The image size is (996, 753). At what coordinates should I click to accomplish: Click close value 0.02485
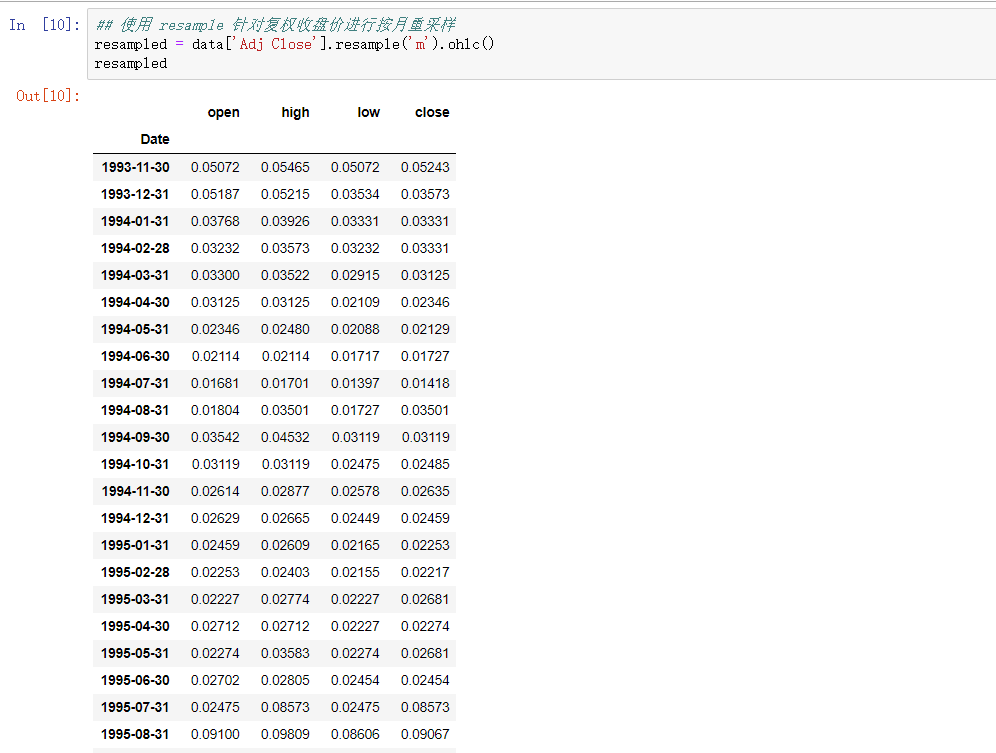pos(425,465)
